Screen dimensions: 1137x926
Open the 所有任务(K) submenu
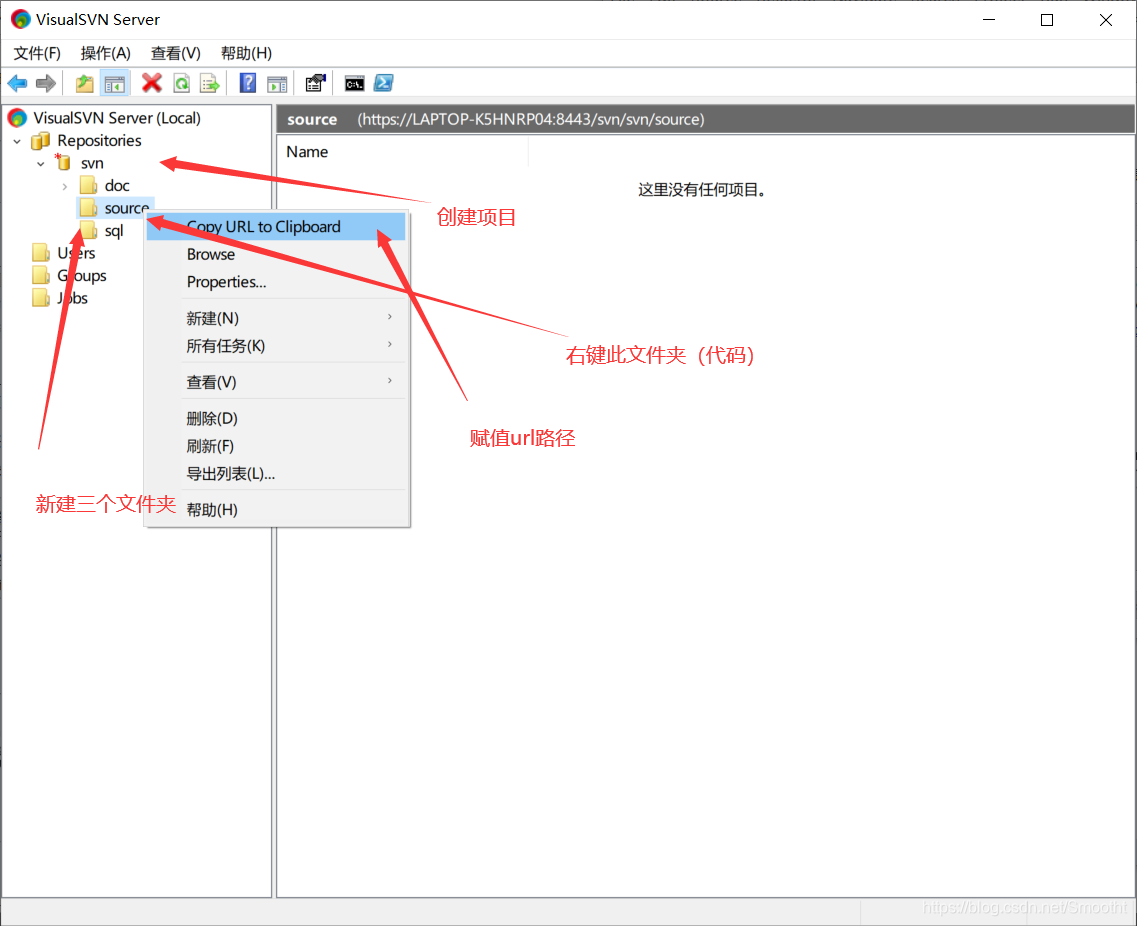click(276, 345)
